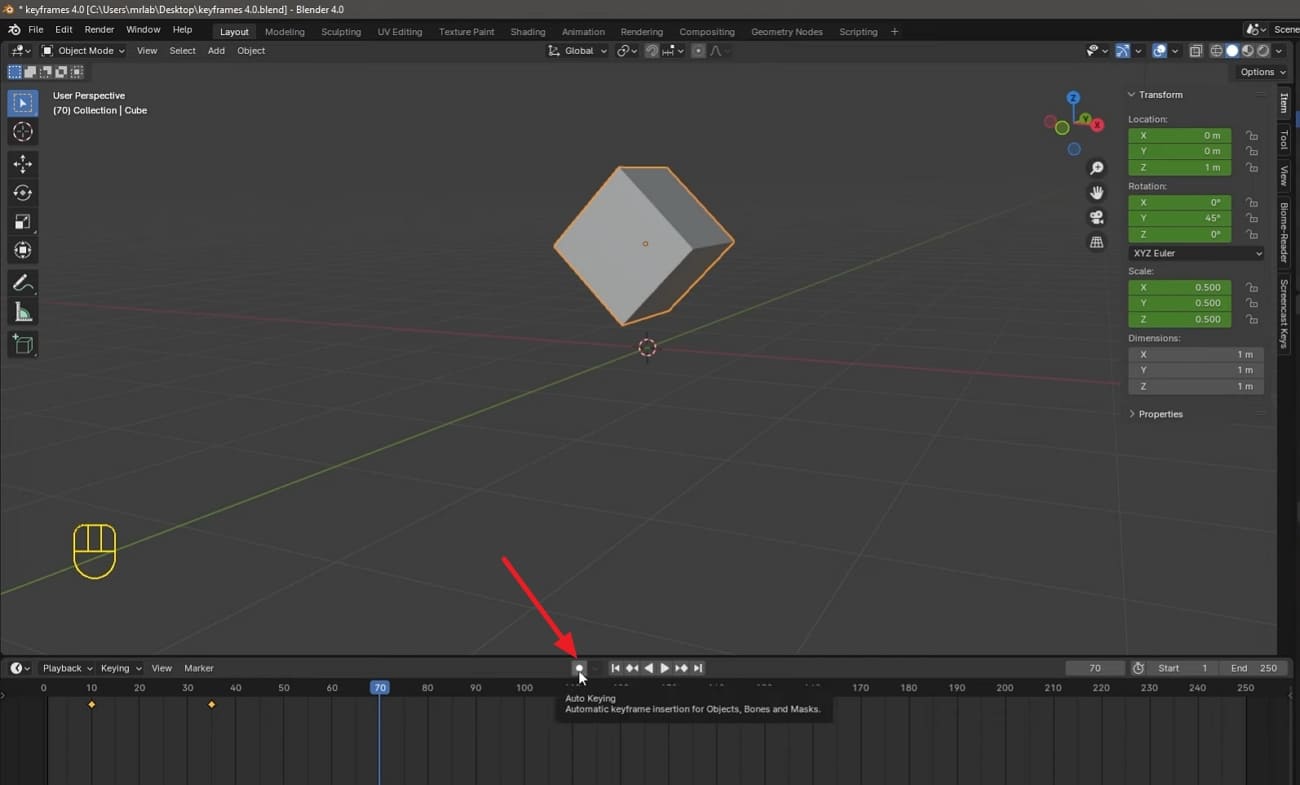This screenshot has height=785, width=1300.
Task: Open the viewport Add menu
Action: pos(216,51)
